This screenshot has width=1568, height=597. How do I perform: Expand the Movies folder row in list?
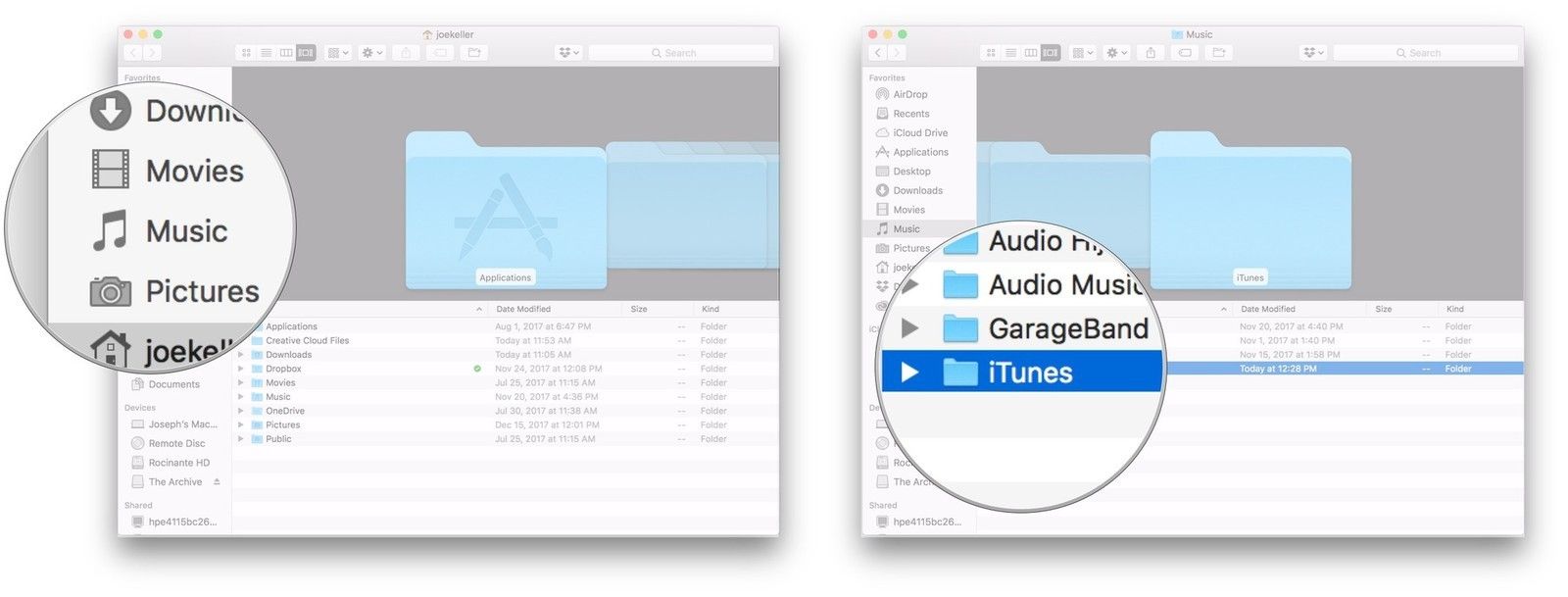[x=241, y=383]
